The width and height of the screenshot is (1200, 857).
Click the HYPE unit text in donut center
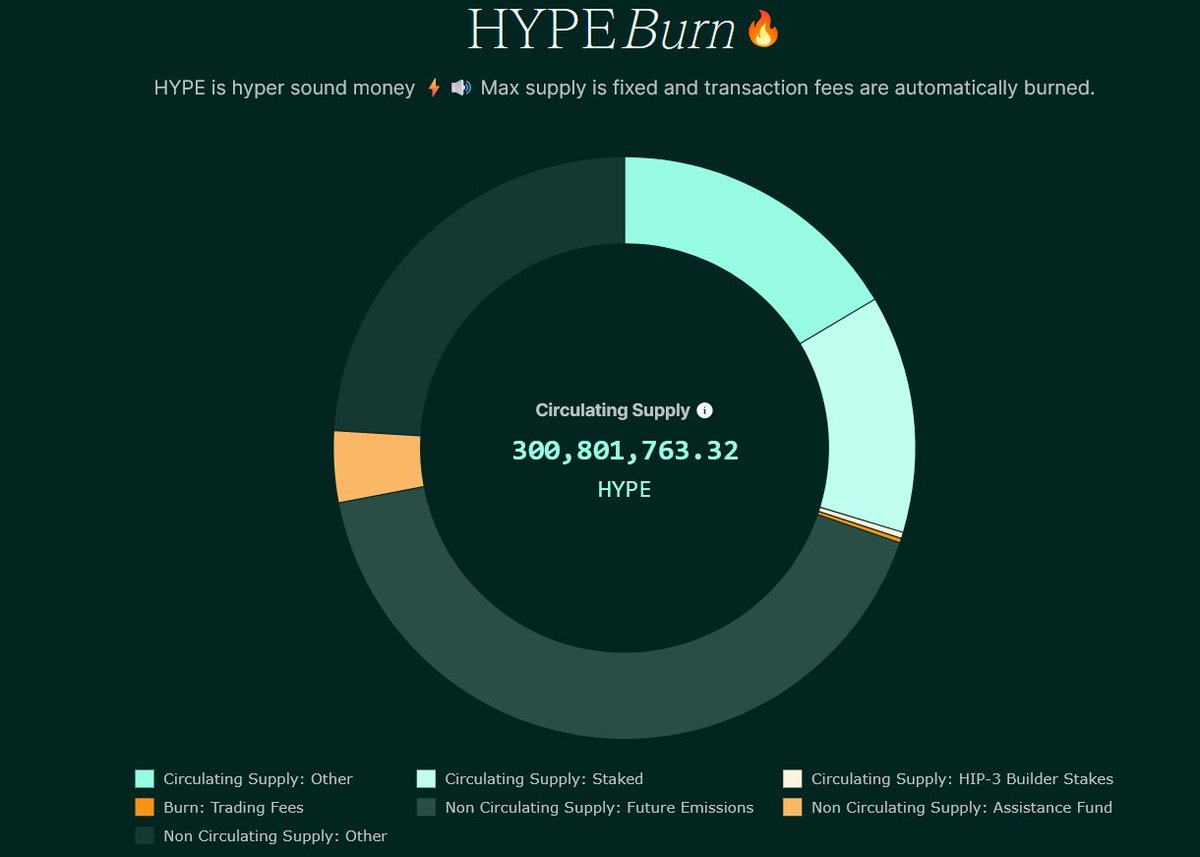pos(624,490)
